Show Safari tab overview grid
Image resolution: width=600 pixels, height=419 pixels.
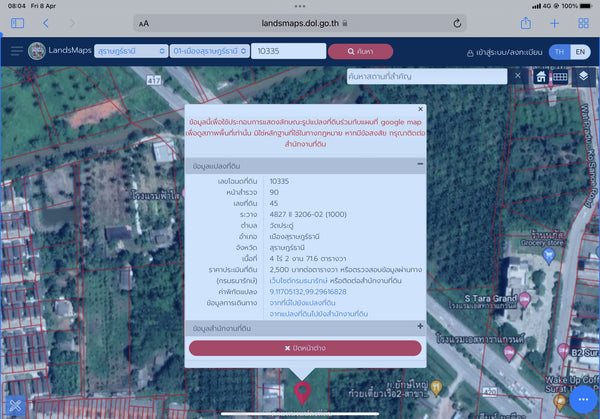click(x=583, y=23)
